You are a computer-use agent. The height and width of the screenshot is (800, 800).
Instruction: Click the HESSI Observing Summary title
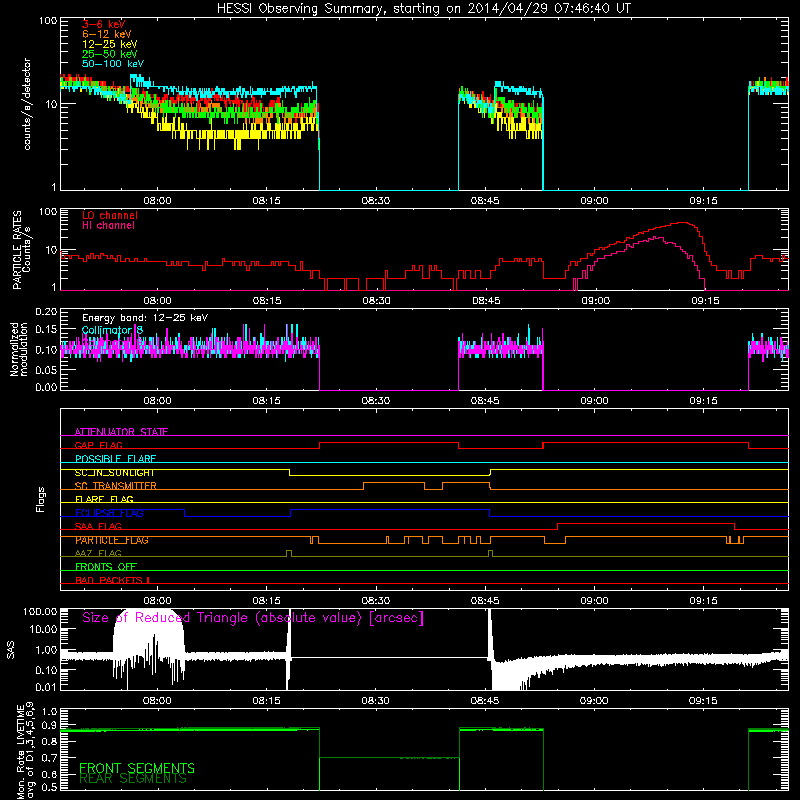click(424, 8)
